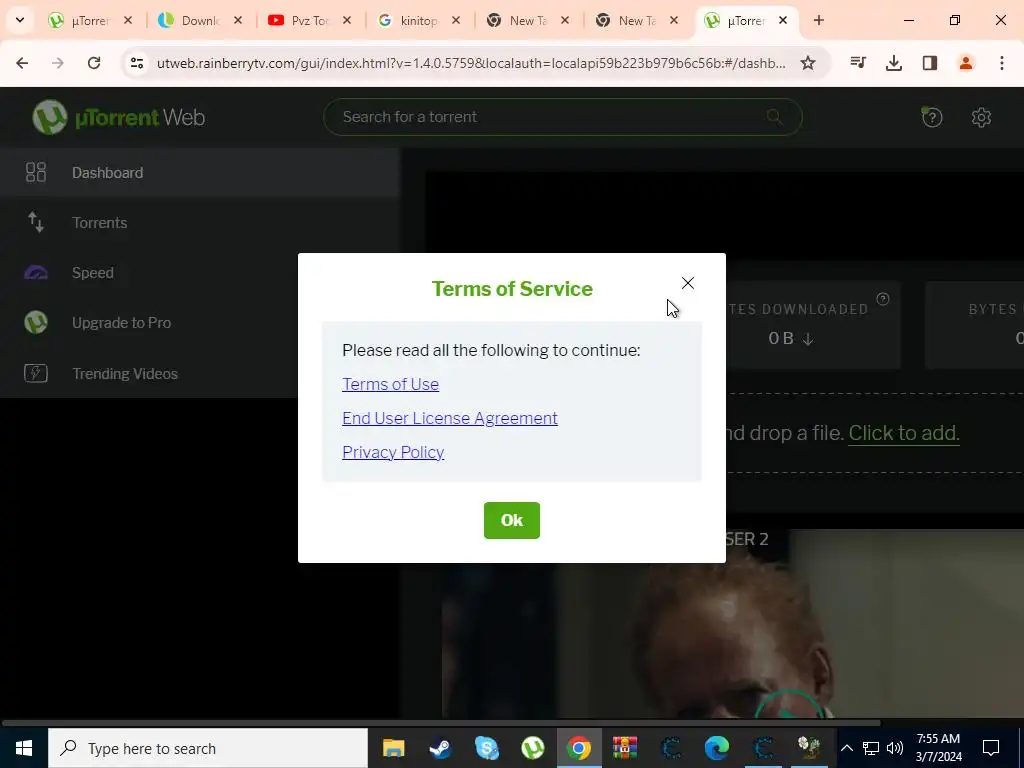Click the Torrents up-down arrows icon
The image size is (1024, 768).
36,223
